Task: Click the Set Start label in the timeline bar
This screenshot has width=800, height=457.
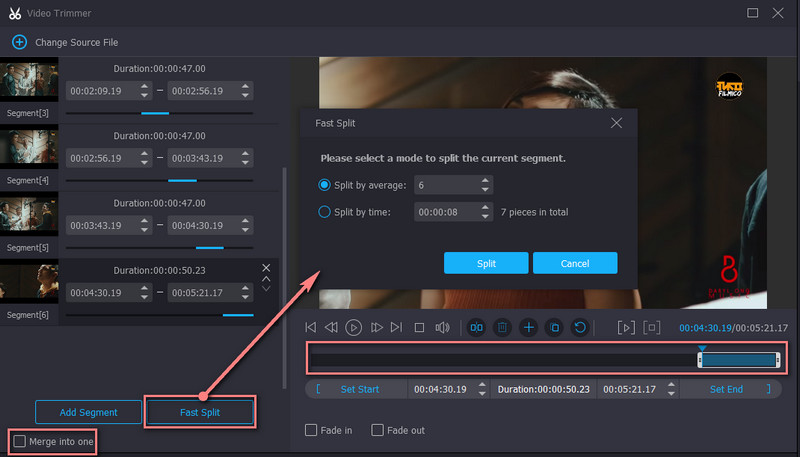Action: pyautogui.click(x=360, y=389)
